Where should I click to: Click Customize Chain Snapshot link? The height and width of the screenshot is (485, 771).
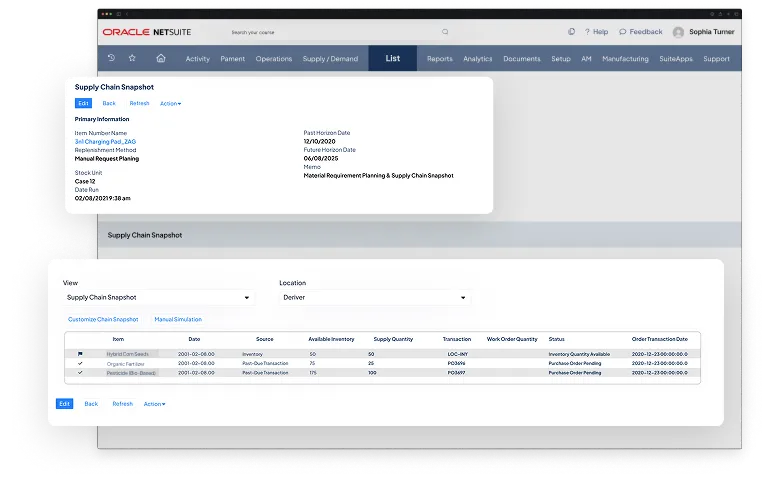[103, 319]
